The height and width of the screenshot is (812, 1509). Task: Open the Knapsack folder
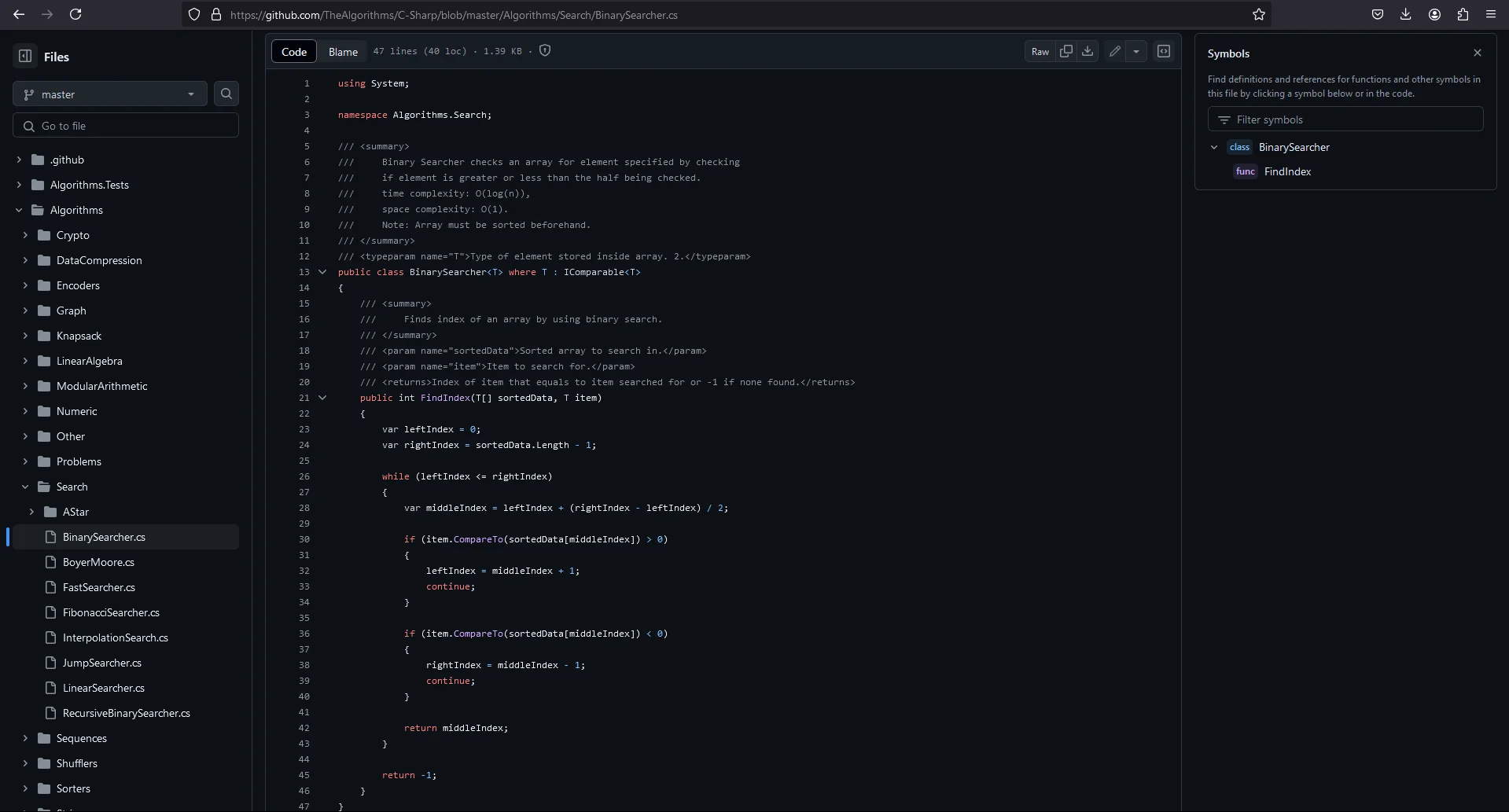point(79,336)
